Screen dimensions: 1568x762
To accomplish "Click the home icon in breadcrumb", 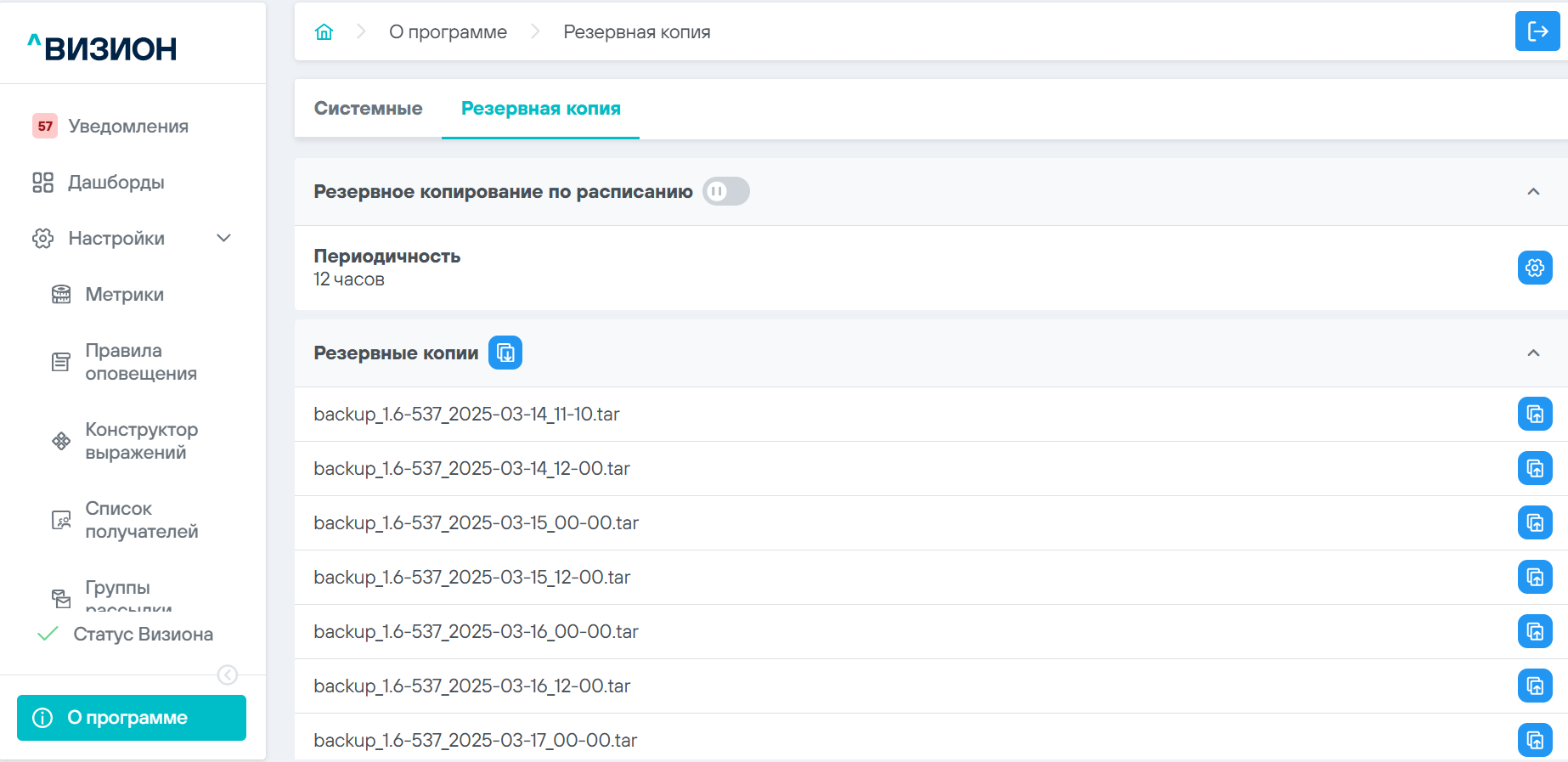I will click(324, 32).
